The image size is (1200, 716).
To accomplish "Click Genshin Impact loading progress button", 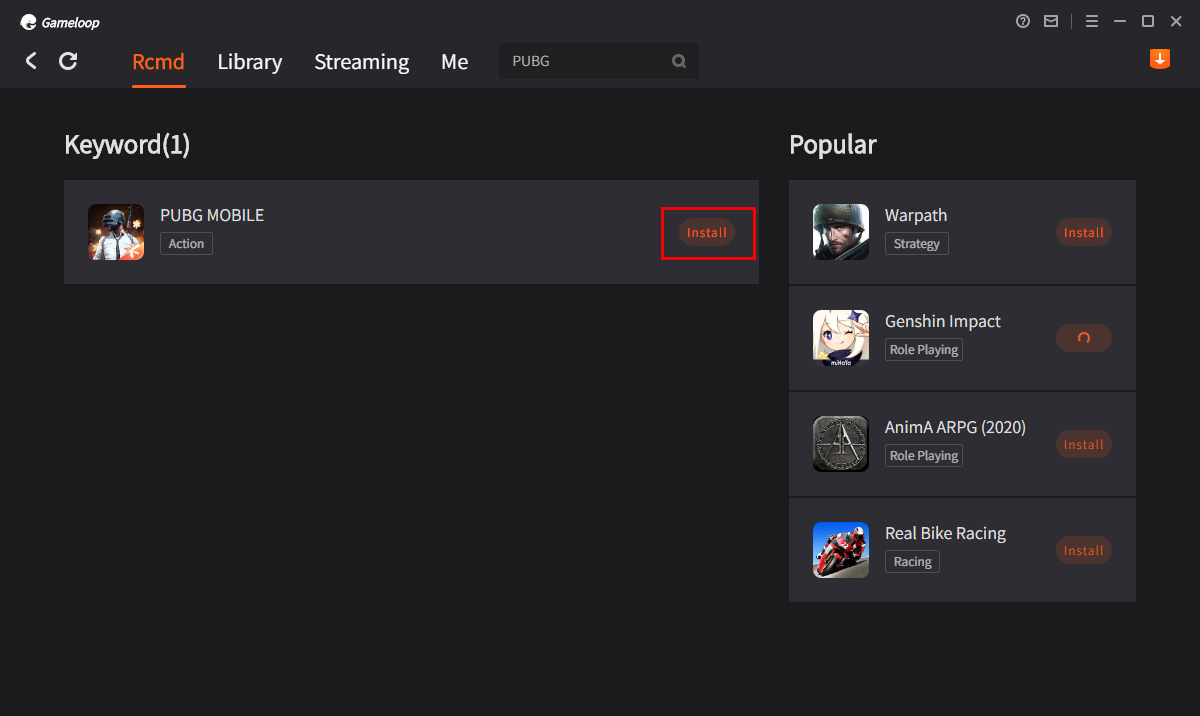I will (1083, 338).
